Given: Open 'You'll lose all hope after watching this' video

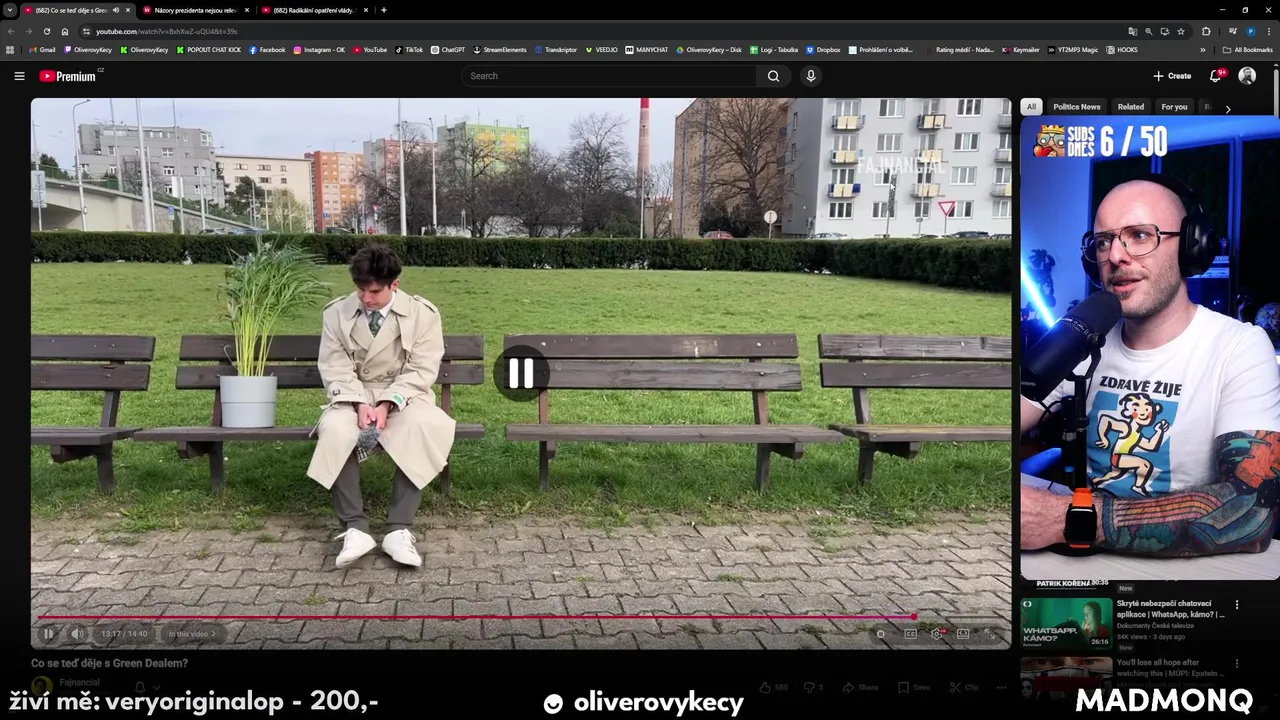Looking at the screenshot, I should 1170,667.
